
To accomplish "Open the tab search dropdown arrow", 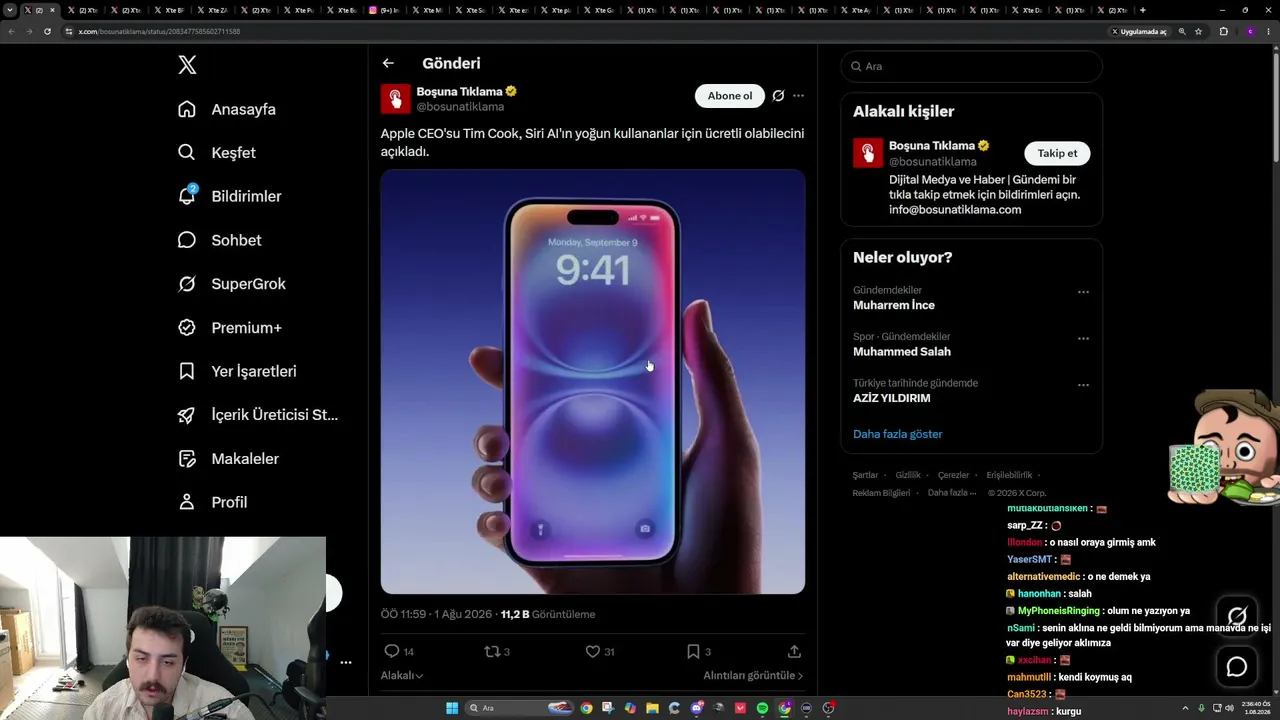I will pyautogui.click(x=10, y=10).
